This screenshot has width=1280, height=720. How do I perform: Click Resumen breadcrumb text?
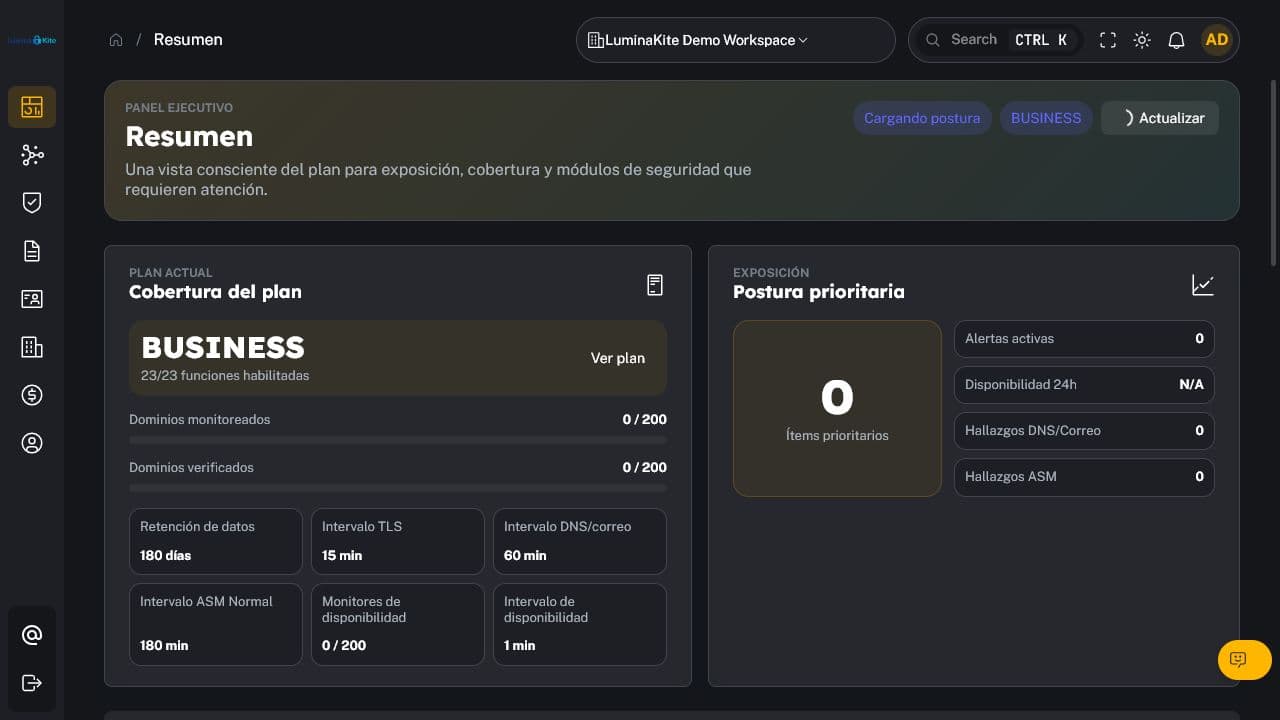coord(188,40)
